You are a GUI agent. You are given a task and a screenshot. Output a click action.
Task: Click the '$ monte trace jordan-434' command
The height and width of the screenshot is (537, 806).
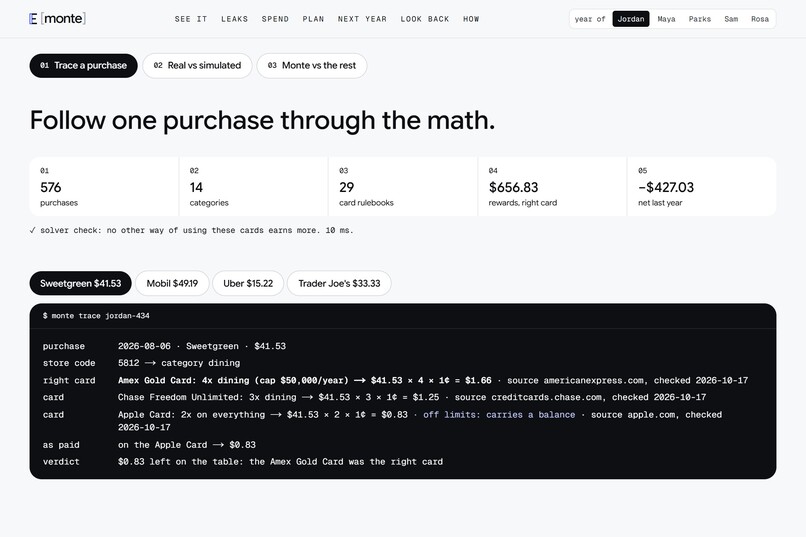click(x=96, y=316)
